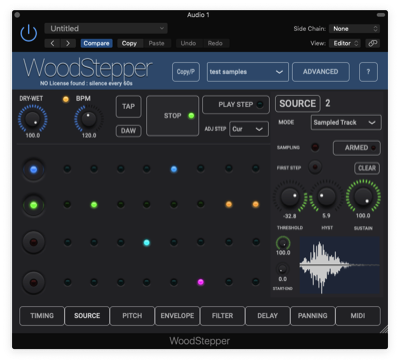
Task: Select the green second-row track button
Action: click(33, 205)
